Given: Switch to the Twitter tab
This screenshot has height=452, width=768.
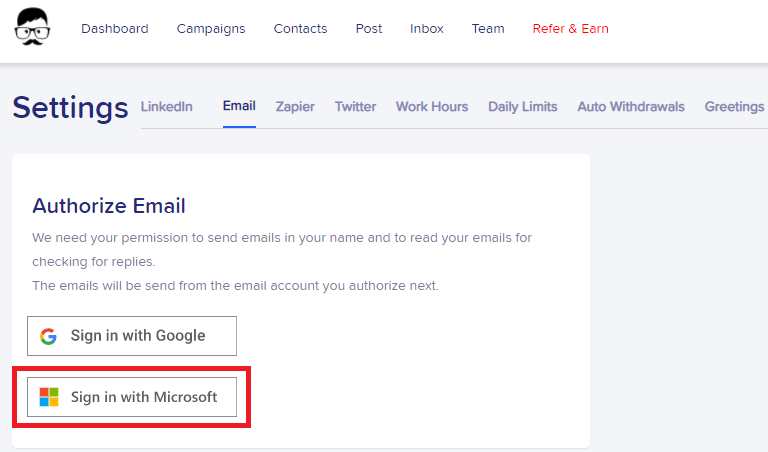Looking at the screenshot, I should (x=355, y=106).
